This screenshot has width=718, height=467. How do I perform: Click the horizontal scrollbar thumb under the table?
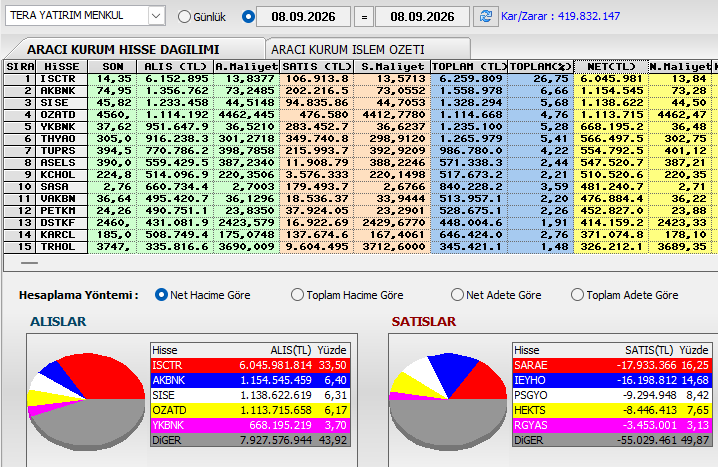click(29, 263)
